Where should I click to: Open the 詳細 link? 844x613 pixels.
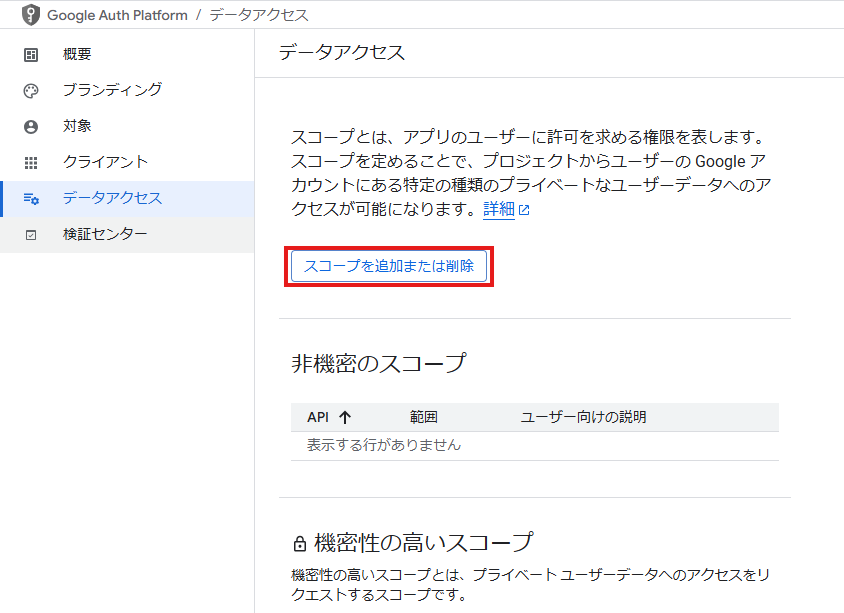pyautogui.click(x=499, y=209)
